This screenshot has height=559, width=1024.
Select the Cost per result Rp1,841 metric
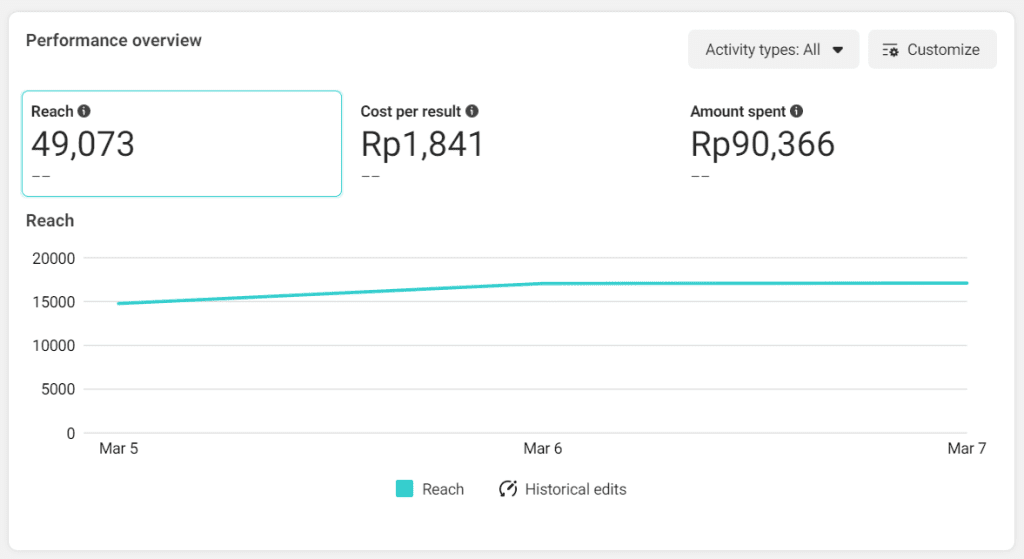[422, 144]
